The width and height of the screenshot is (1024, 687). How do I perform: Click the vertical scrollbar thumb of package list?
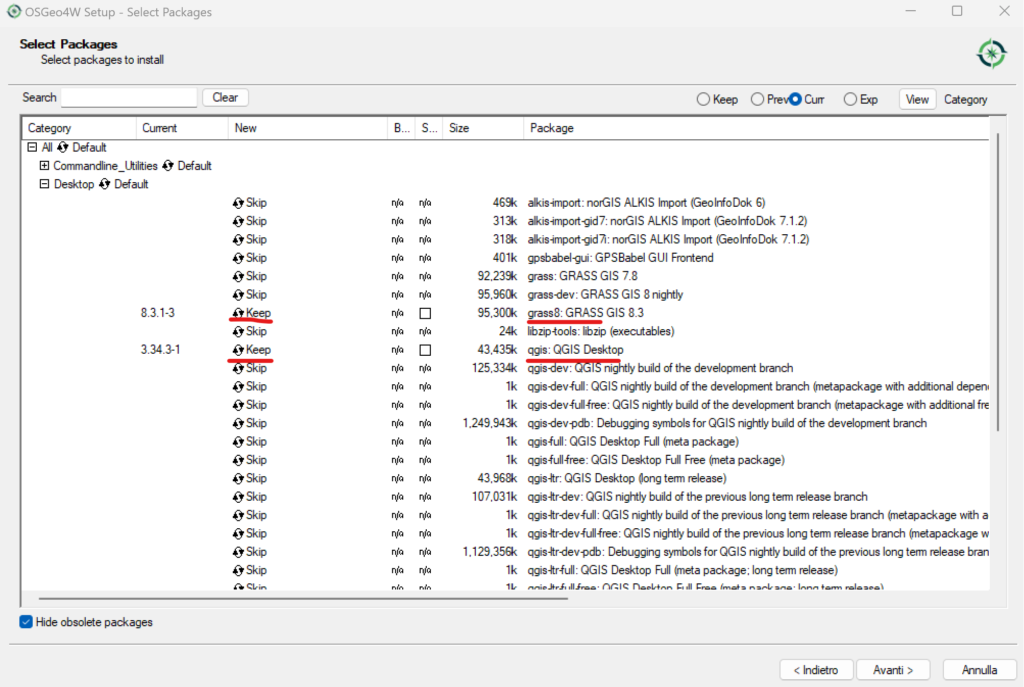pos(997,282)
